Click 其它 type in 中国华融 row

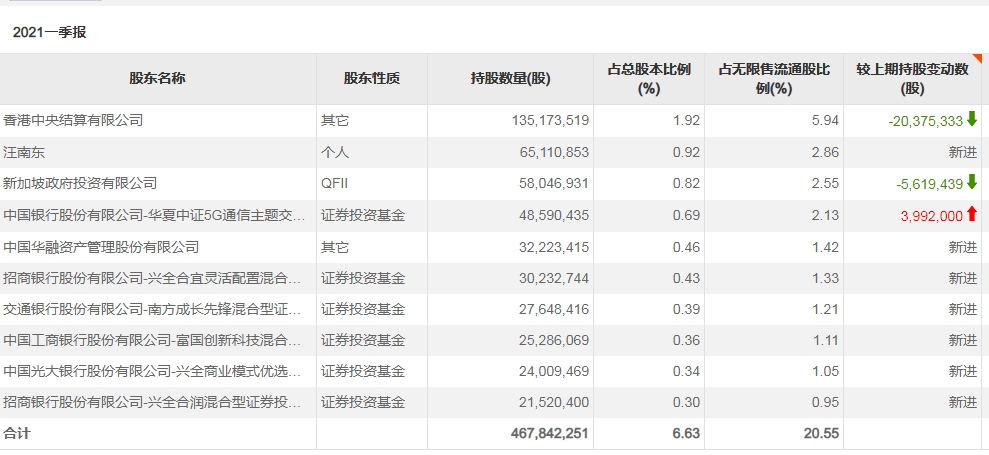[335, 247]
